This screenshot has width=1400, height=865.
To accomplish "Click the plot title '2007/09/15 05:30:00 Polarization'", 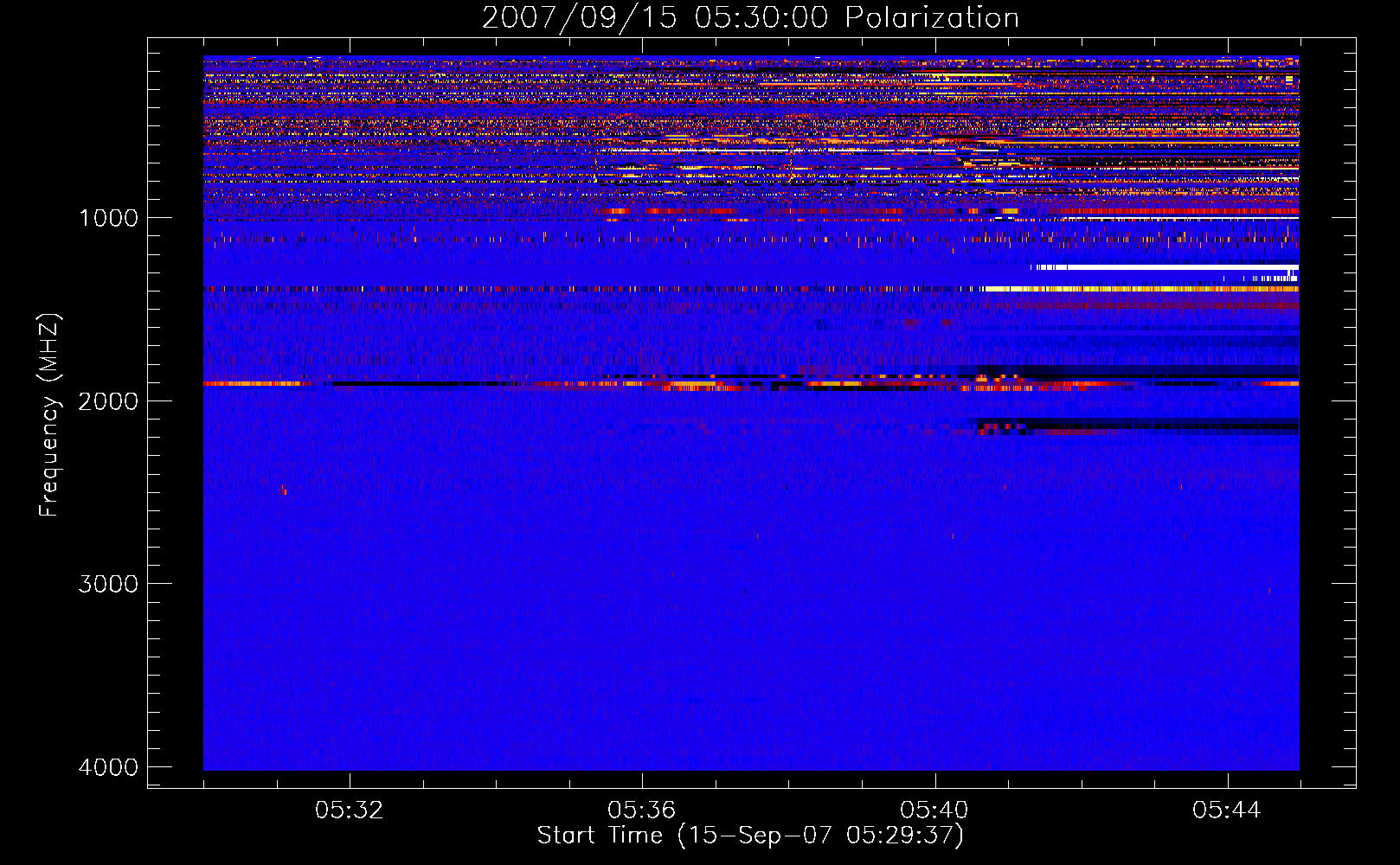I will (x=750, y=17).
